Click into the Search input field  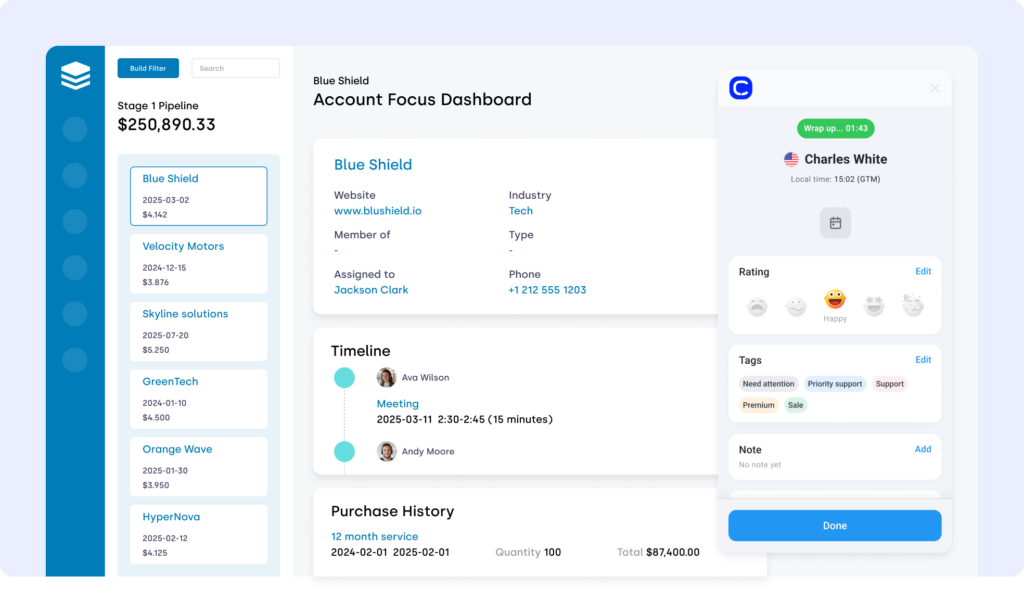(235, 68)
